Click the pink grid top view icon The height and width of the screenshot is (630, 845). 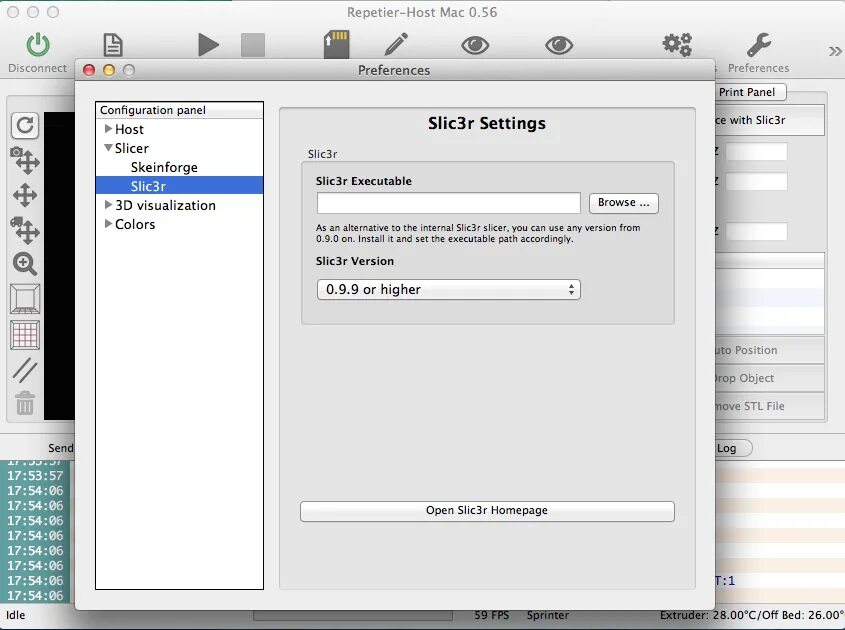(x=25, y=335)
